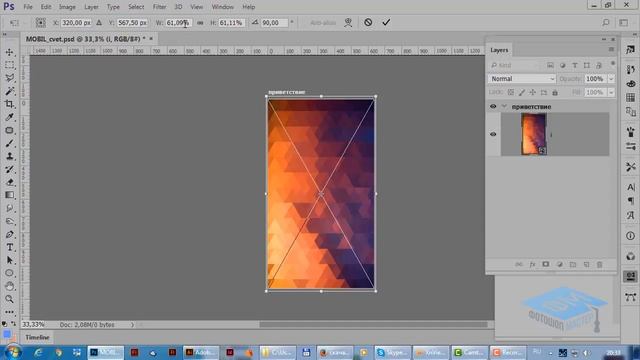Click Delete layer trash icon
The width and height of the screenshot is (640, 360).
[x=600, y=264]
